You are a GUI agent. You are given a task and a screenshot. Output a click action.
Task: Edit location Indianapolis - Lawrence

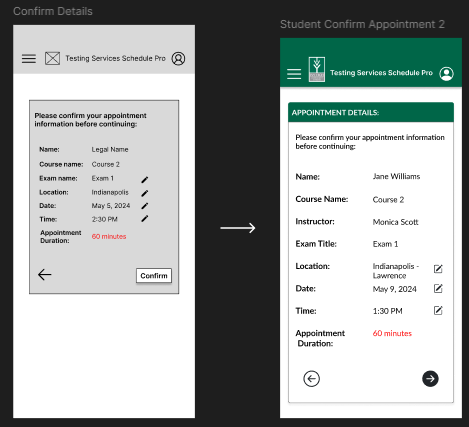tap(438, 269)
